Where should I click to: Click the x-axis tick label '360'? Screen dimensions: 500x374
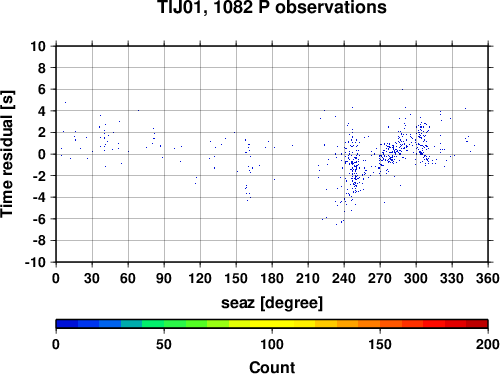click(x=488, y=278)
